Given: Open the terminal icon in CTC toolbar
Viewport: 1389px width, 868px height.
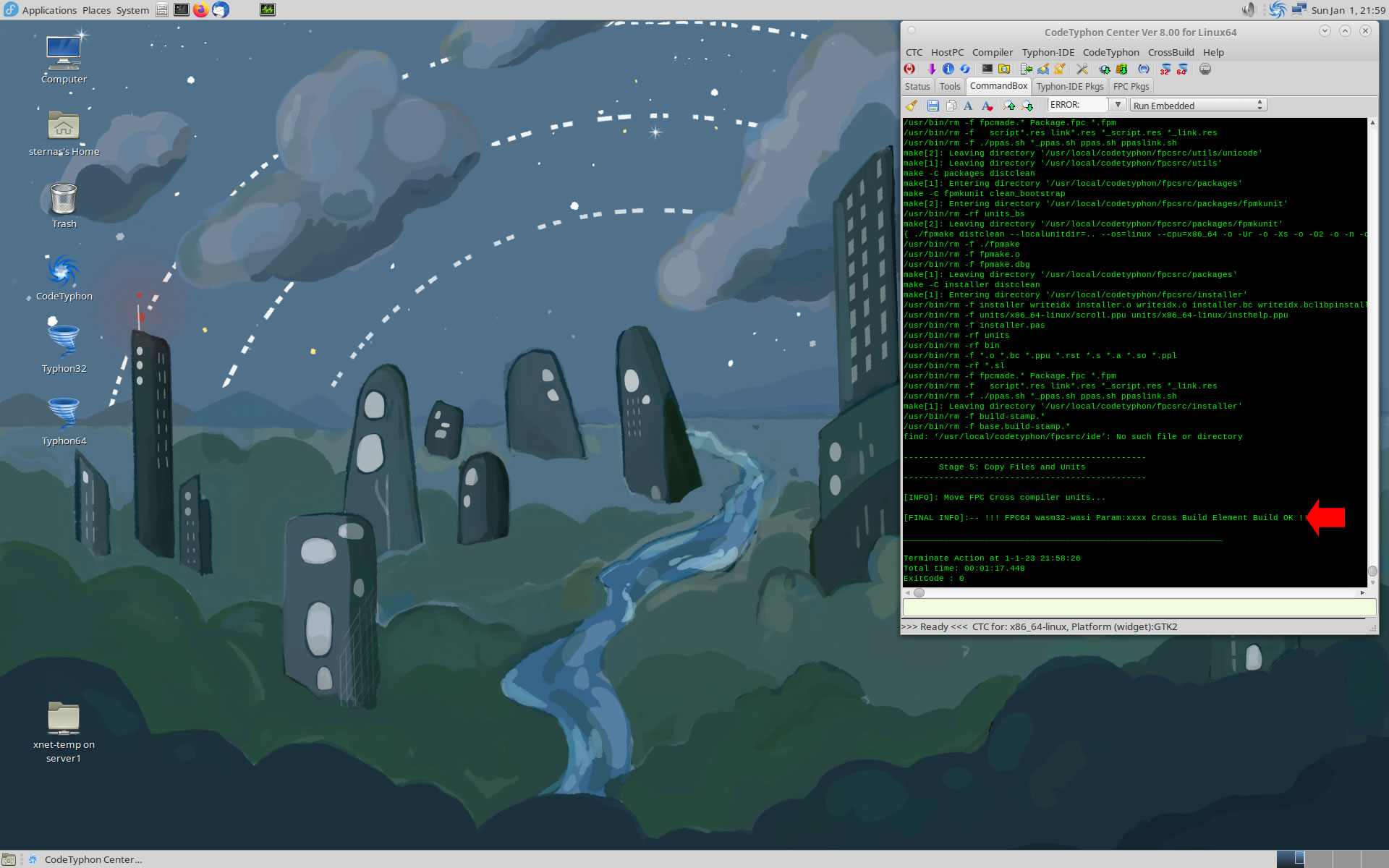Looking at the screenshot, I should pos(987,69).
